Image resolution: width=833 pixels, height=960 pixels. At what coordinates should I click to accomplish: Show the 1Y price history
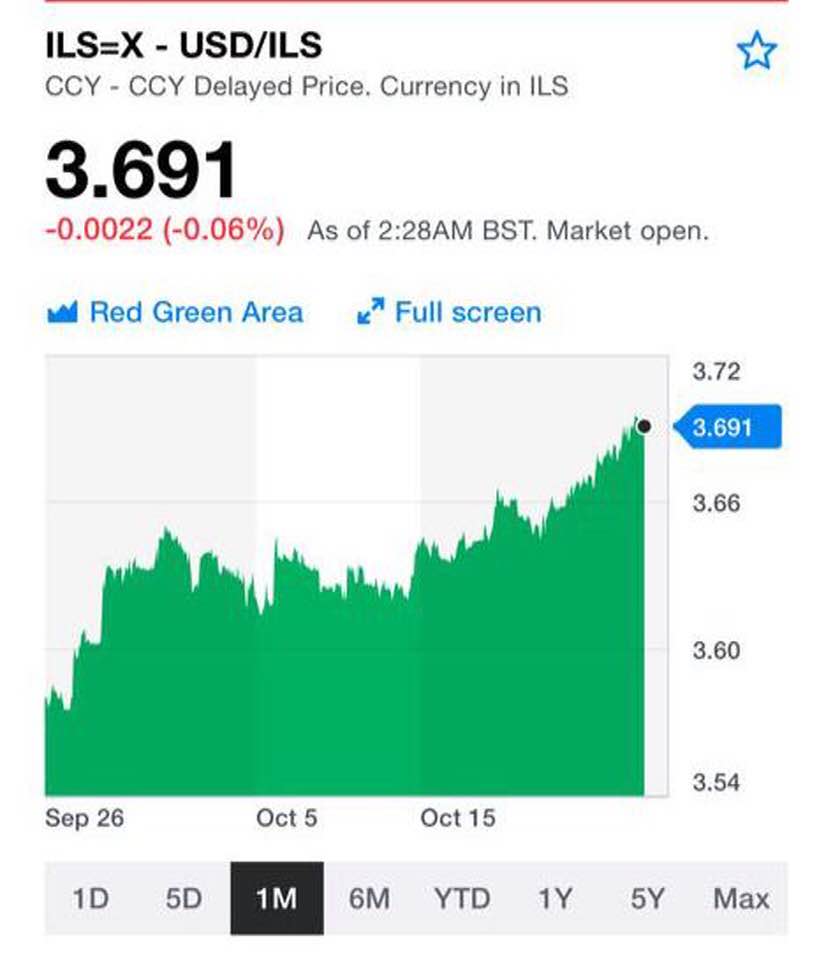tap(555, 898)
